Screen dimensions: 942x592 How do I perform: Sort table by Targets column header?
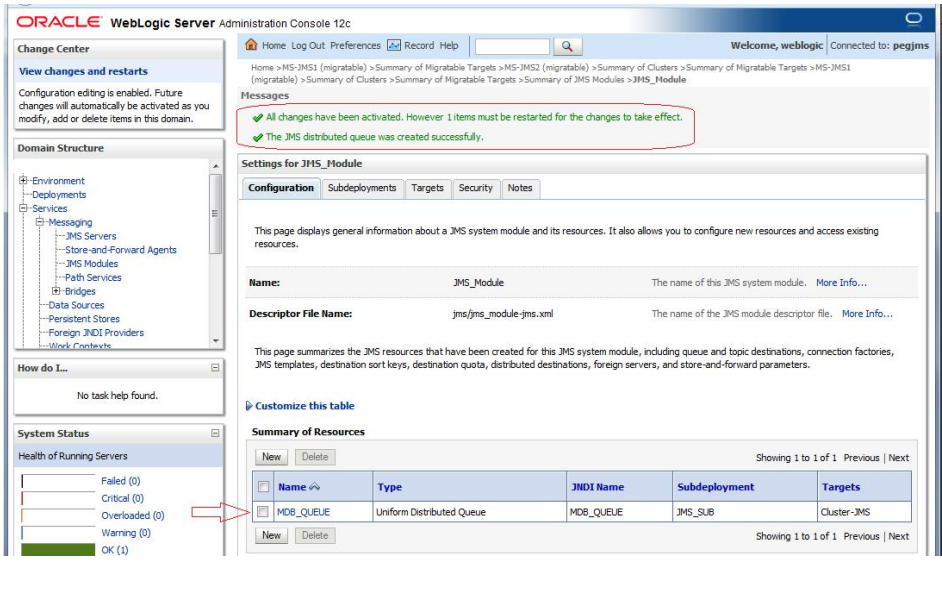840,487
